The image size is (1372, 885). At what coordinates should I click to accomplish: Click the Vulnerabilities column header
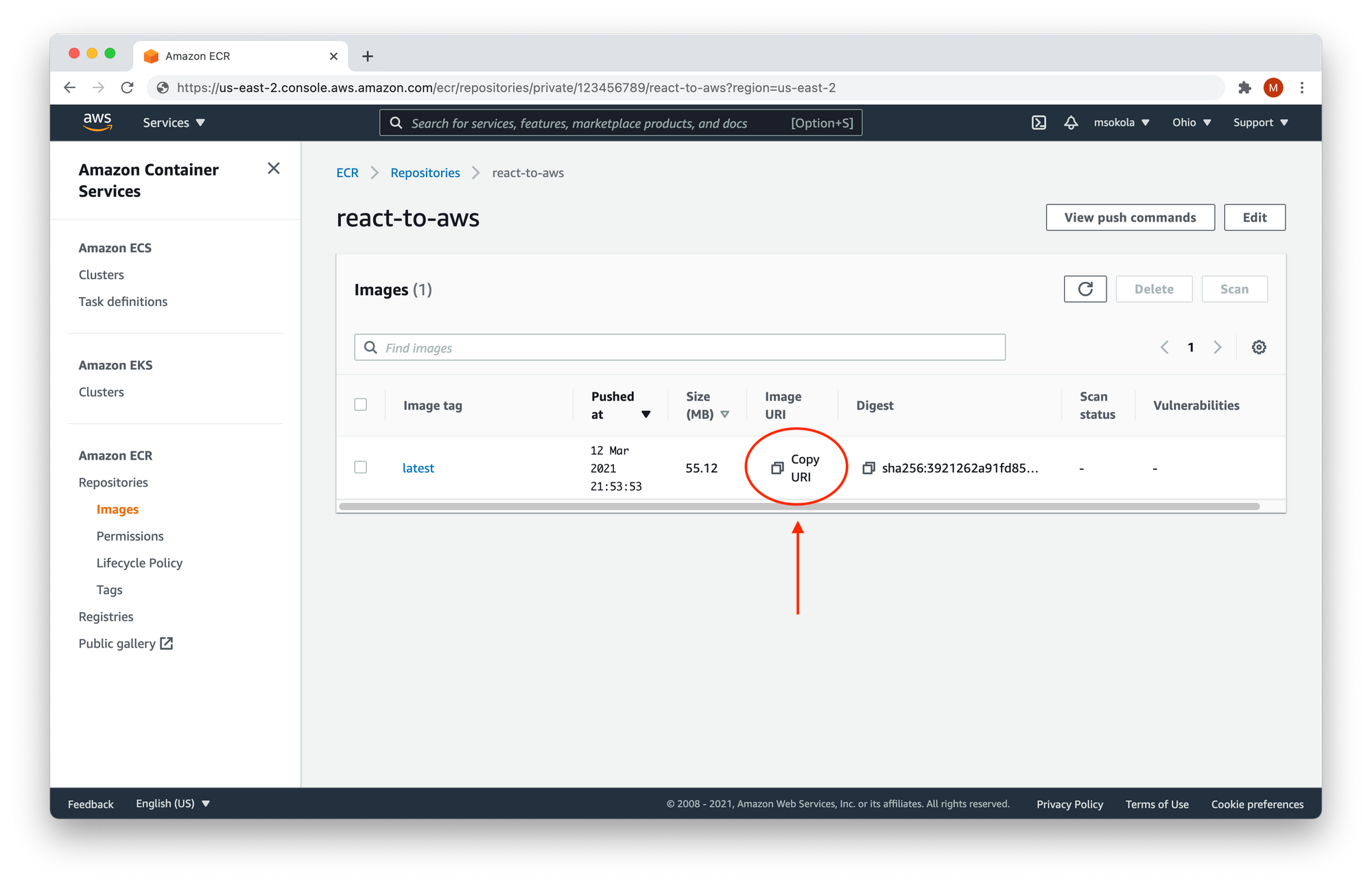1196,405
